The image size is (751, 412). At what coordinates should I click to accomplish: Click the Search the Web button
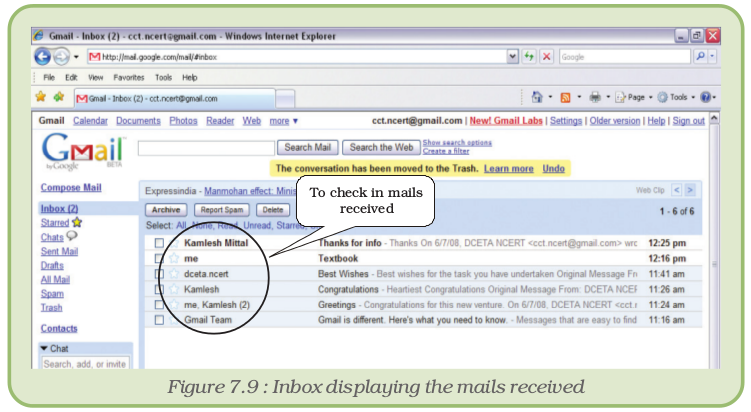click(x=381, y=148)
